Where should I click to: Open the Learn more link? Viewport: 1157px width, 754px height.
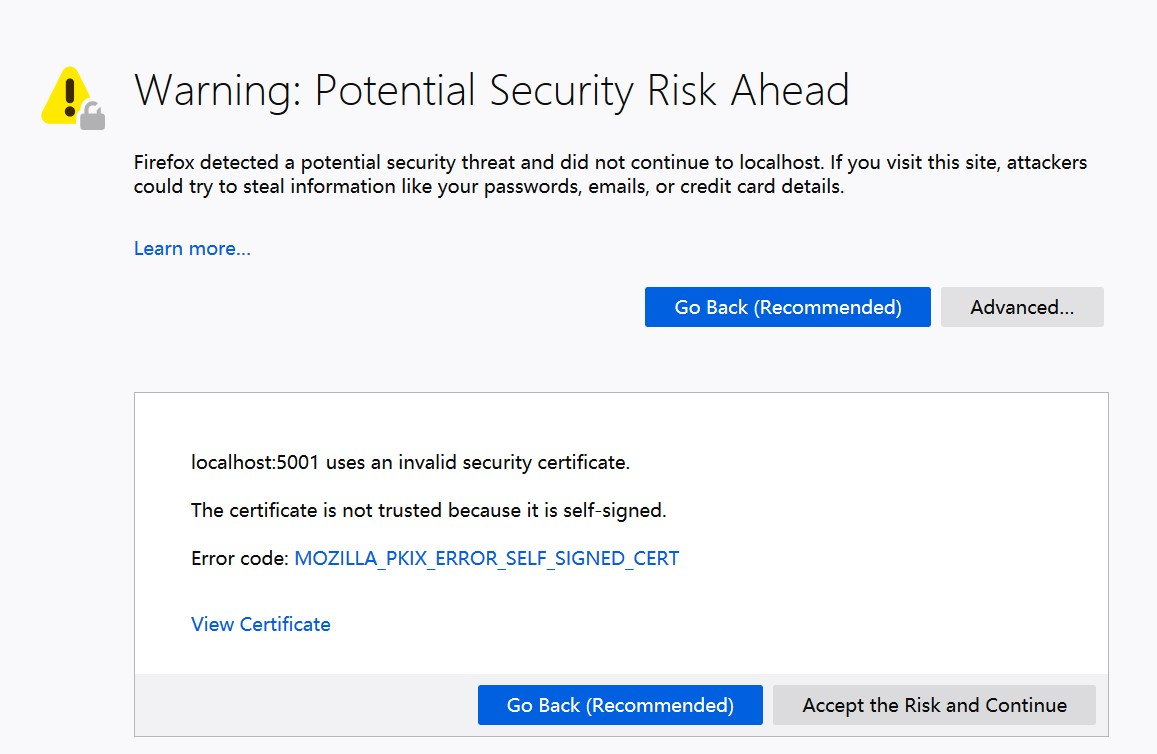click(192, 248)
